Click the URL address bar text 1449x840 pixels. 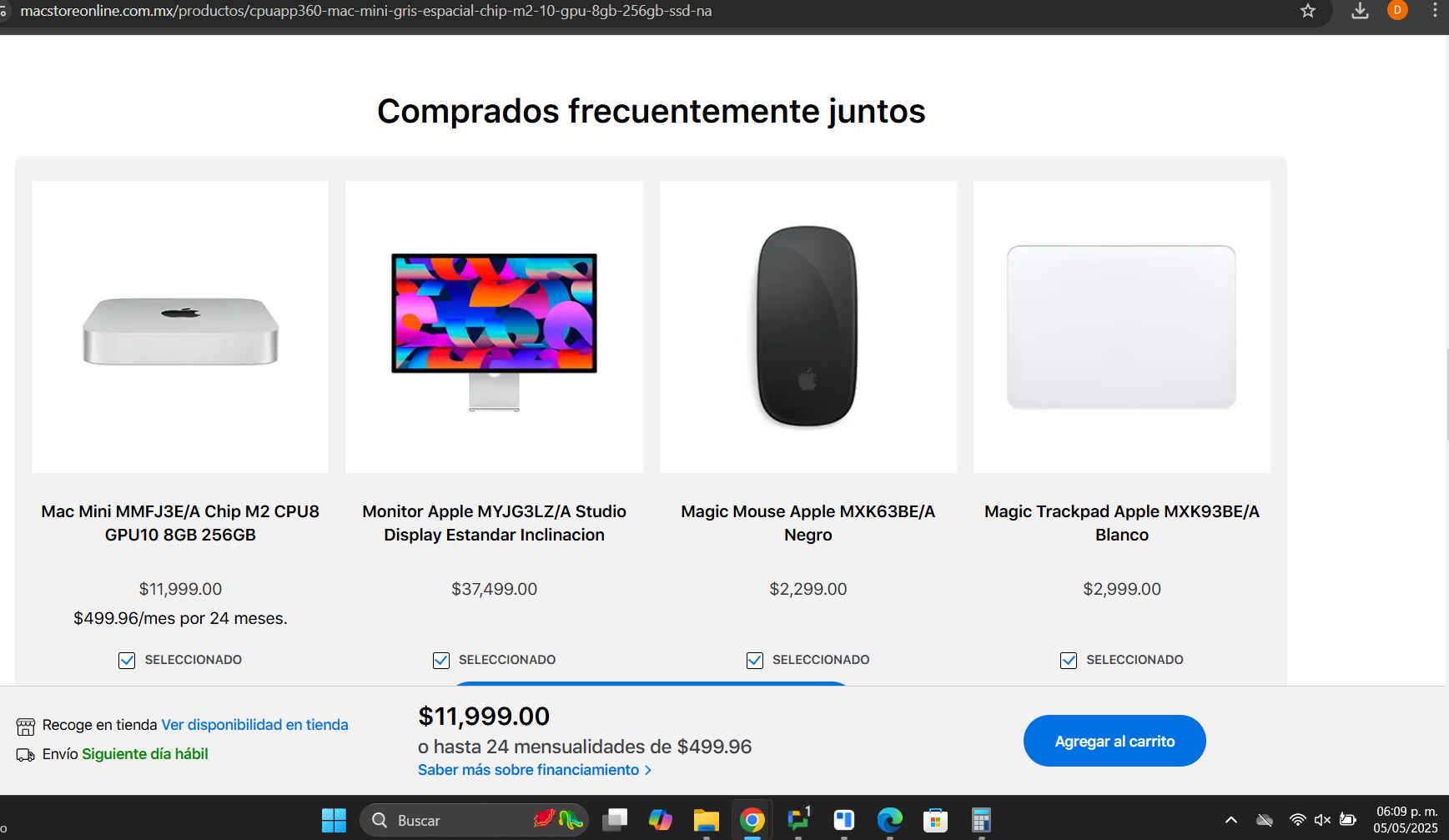pyautogui.click(x=365, y=11)
